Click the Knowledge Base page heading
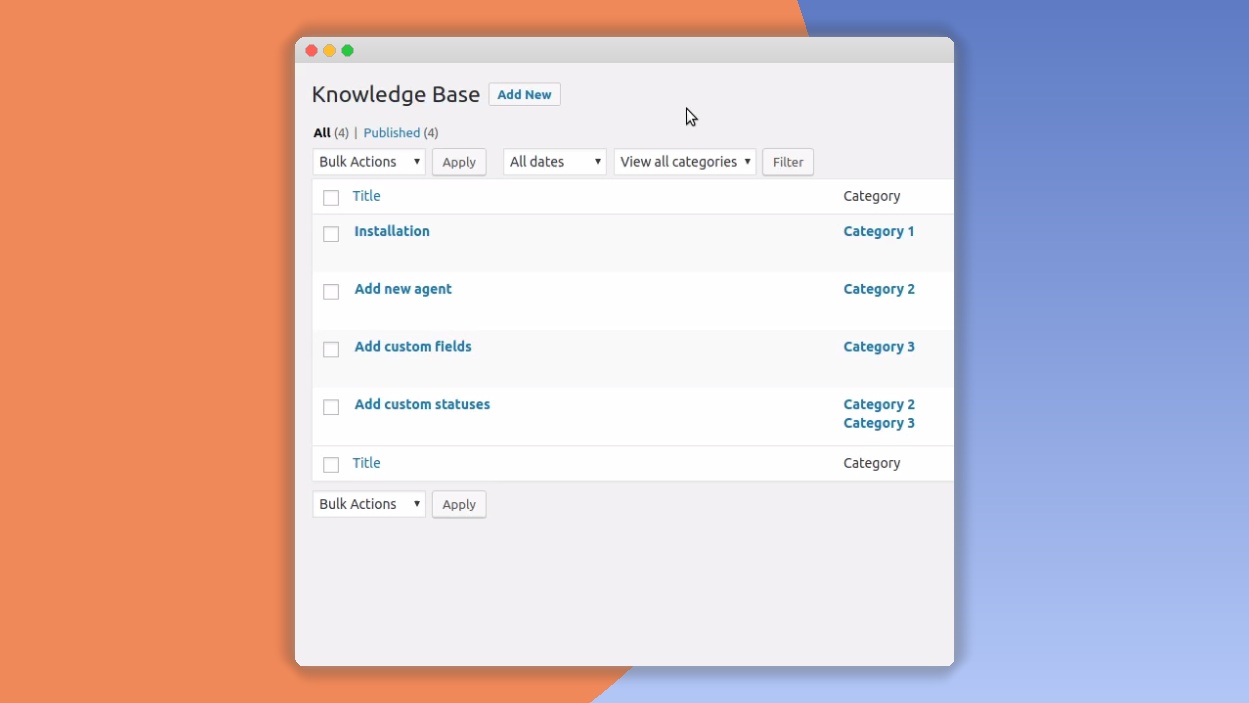Image resolution: width=1249 pixels, height=703 pixels. coord(396,94)
